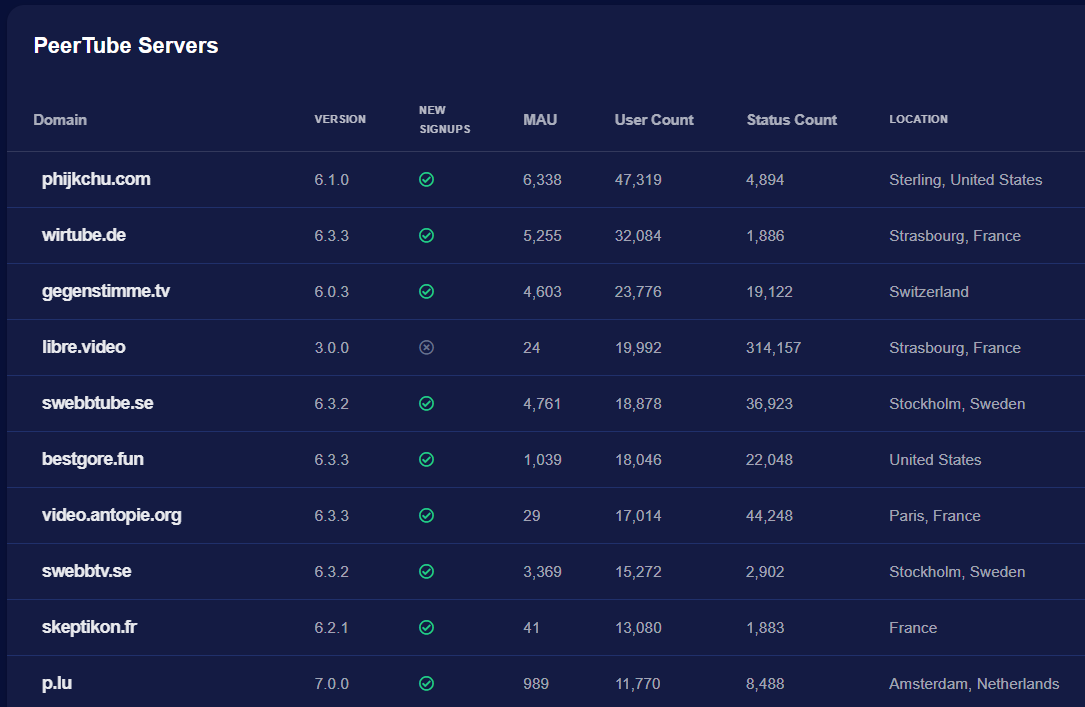
Task: Click the signups check icon for swebbtube.se
Action: coord(426,403)
